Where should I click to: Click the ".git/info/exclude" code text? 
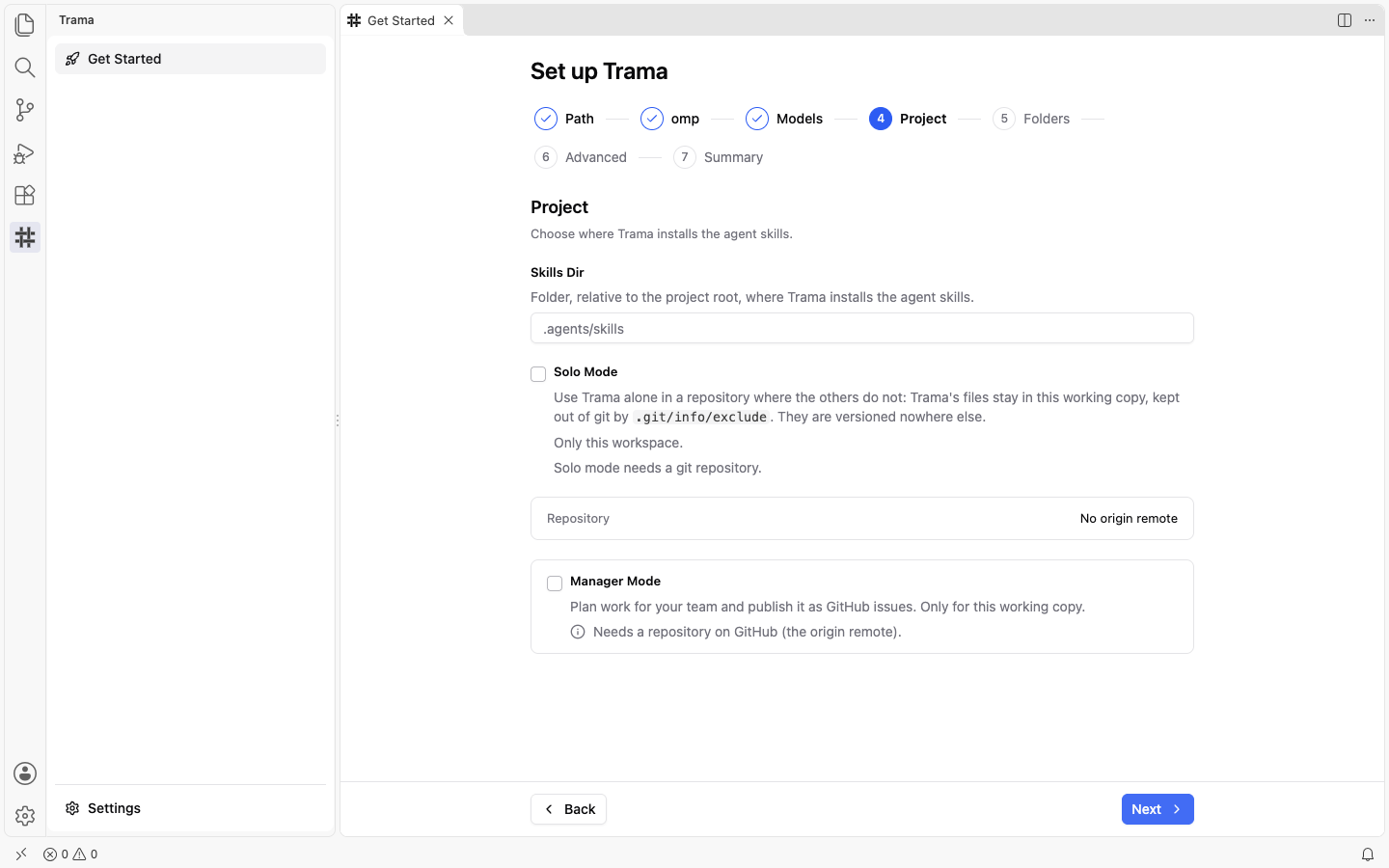coord(701,418)
